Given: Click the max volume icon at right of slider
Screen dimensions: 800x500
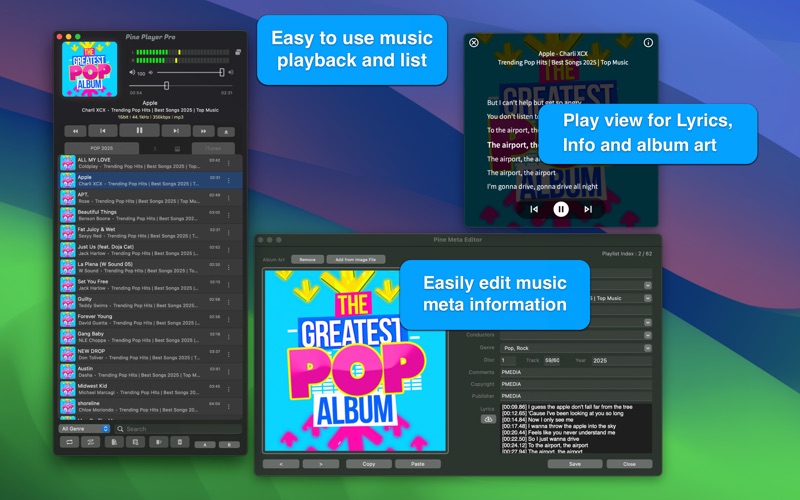Looking at the screenshot, I should 231,72.
